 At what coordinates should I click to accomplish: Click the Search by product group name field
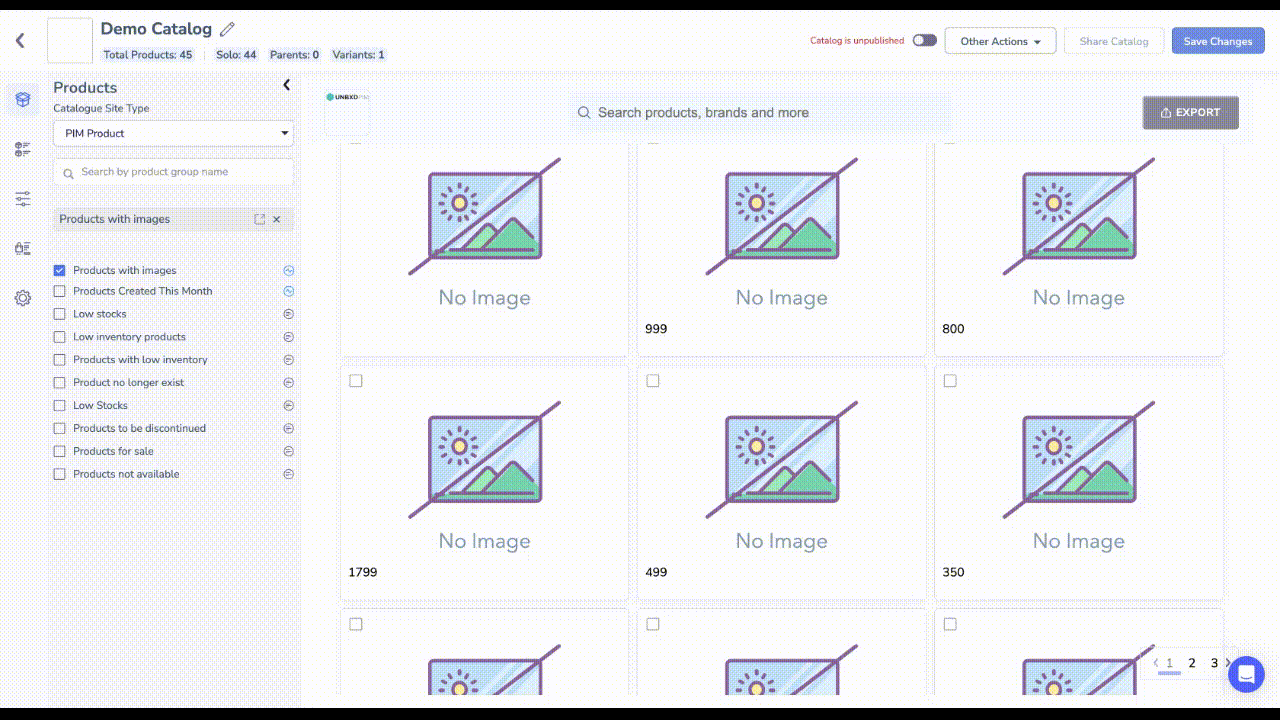173,172
